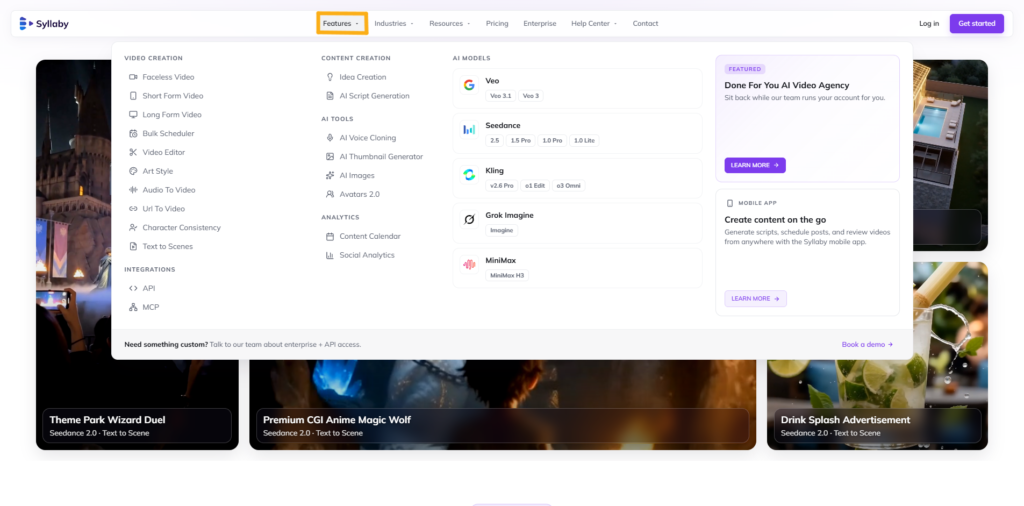The height and width of the screenshot is (506, 1024).
Task: Select the Seedance 2.5 model tag
Action: click(x=494, y=141)
